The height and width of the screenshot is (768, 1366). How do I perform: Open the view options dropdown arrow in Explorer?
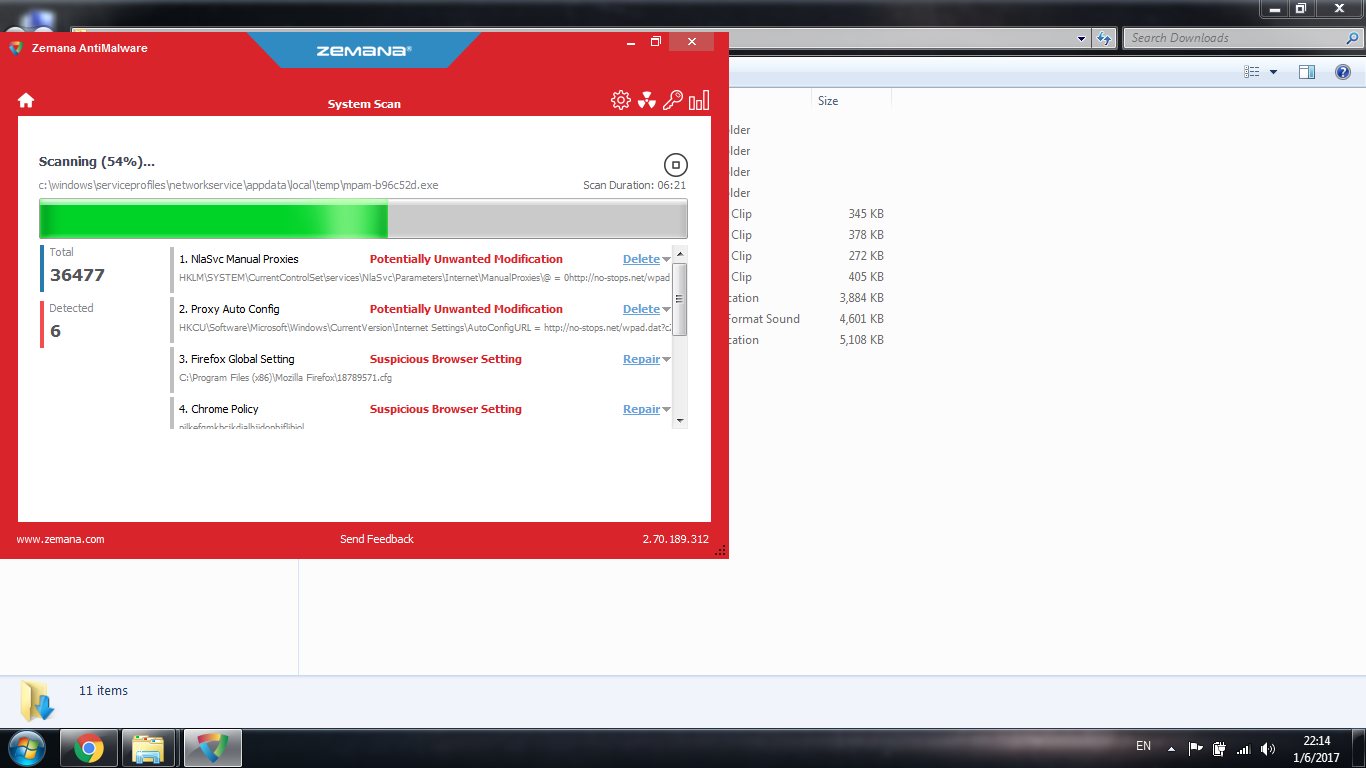tap(1273, 72)
